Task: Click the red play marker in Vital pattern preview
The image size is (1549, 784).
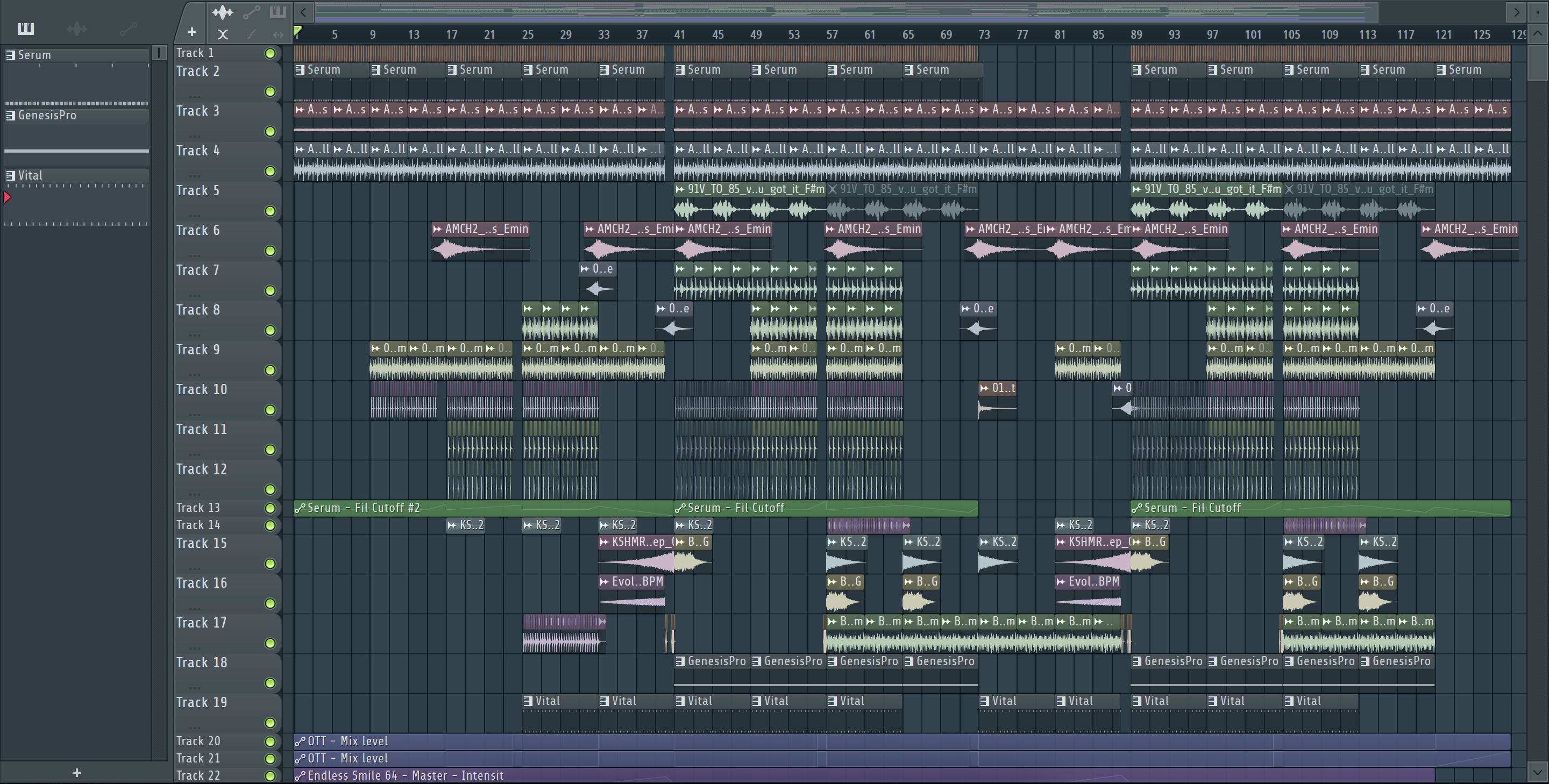Action: [7, 197]
